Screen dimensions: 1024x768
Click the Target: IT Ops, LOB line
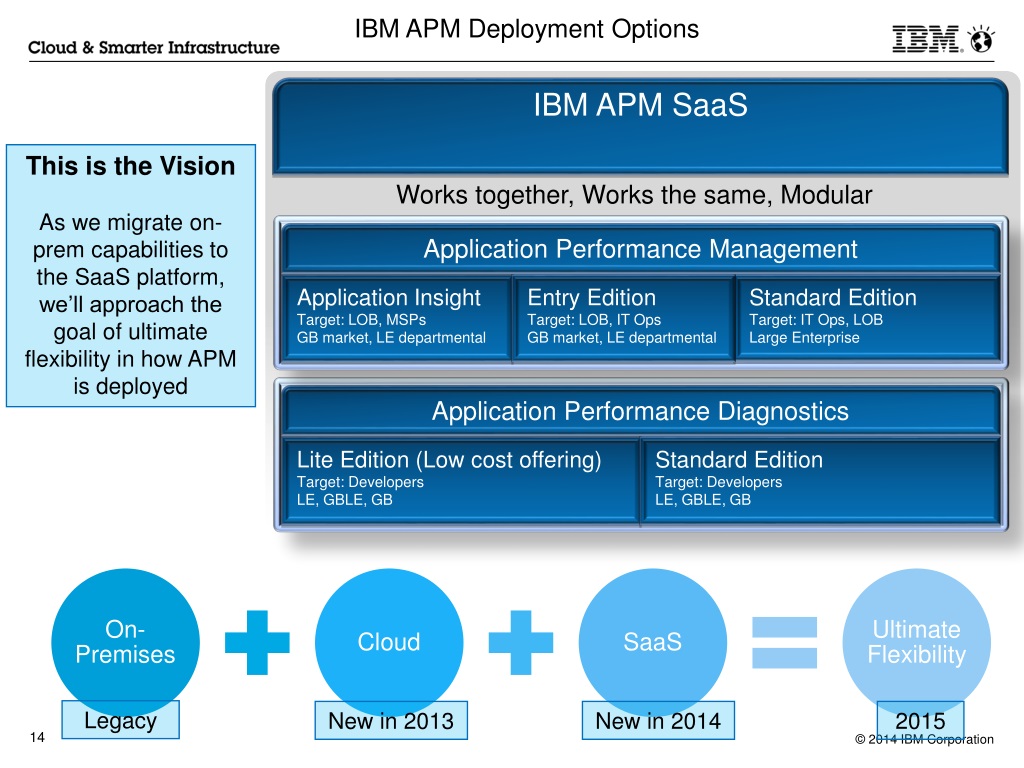(816, 320)
